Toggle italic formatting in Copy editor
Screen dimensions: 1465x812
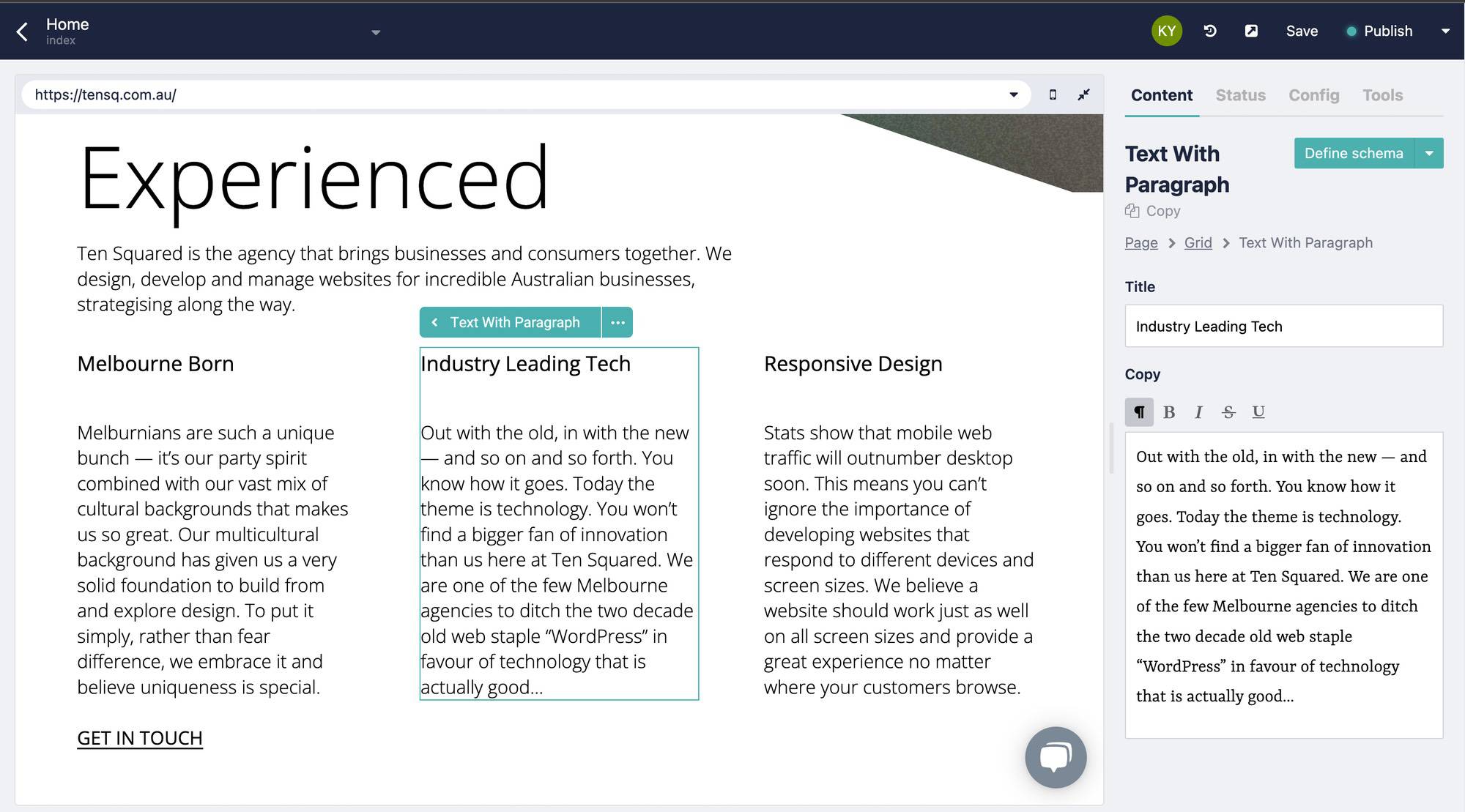[x=1198, y=412]
